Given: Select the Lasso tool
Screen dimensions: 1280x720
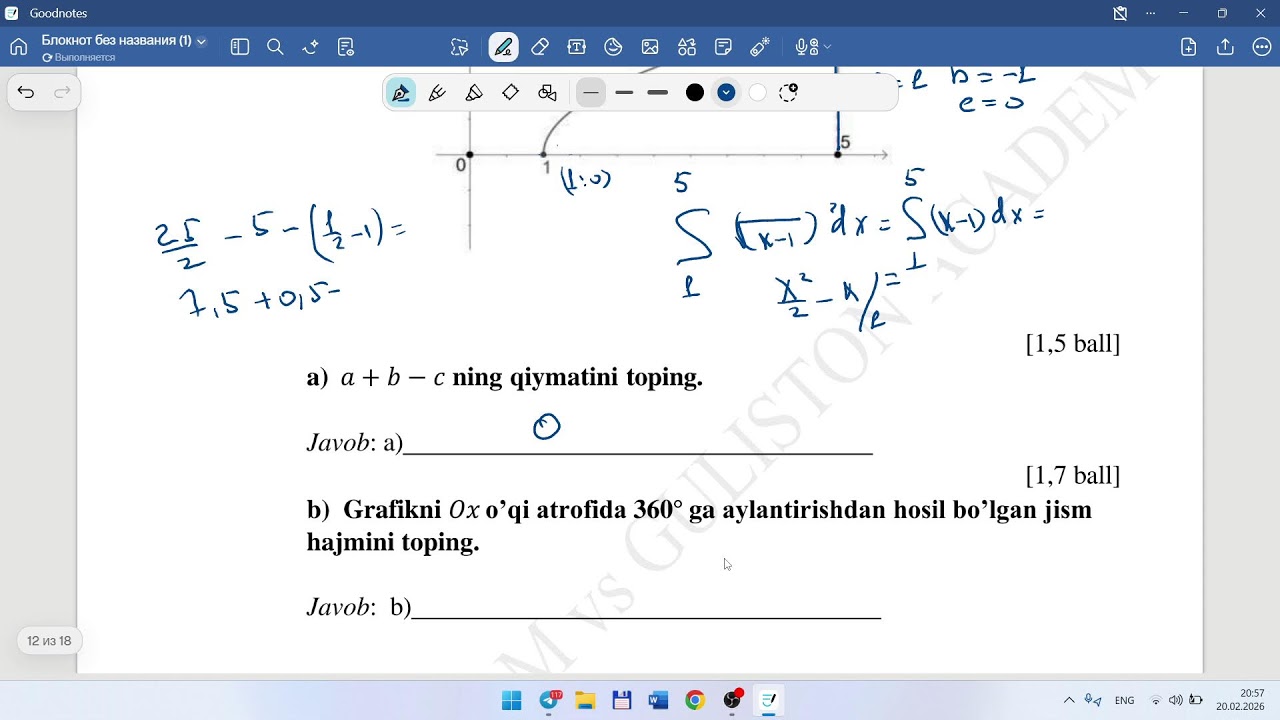Looking at the screenshot, I should point(459,47).
